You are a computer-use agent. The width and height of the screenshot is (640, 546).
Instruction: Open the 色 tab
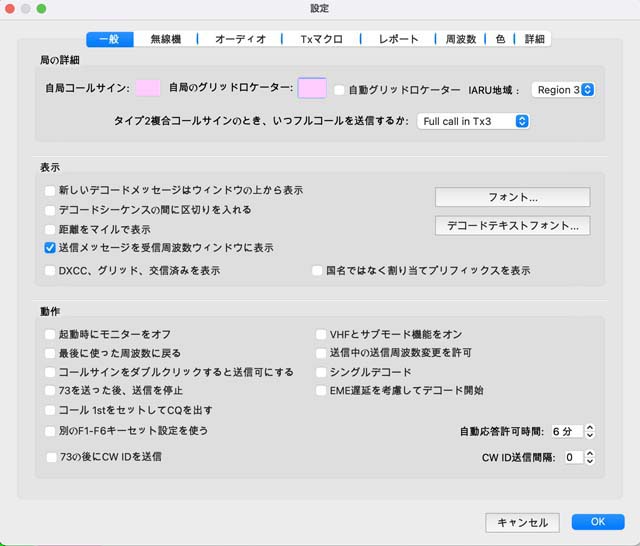tap(499, 39)
